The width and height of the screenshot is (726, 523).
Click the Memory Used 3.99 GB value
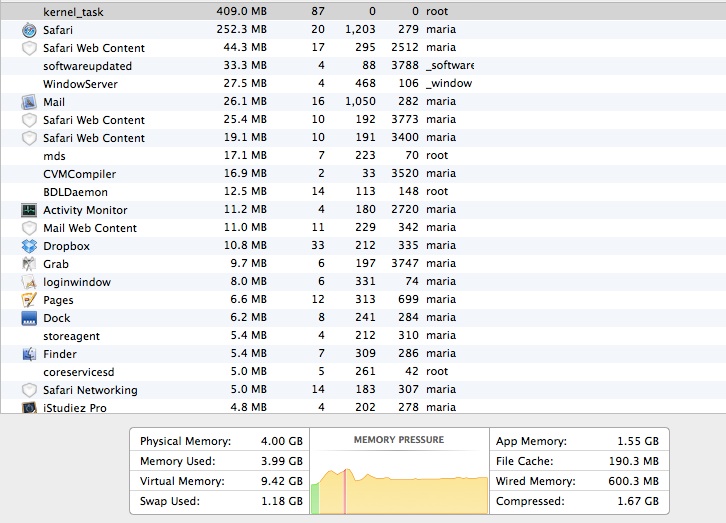282,461
